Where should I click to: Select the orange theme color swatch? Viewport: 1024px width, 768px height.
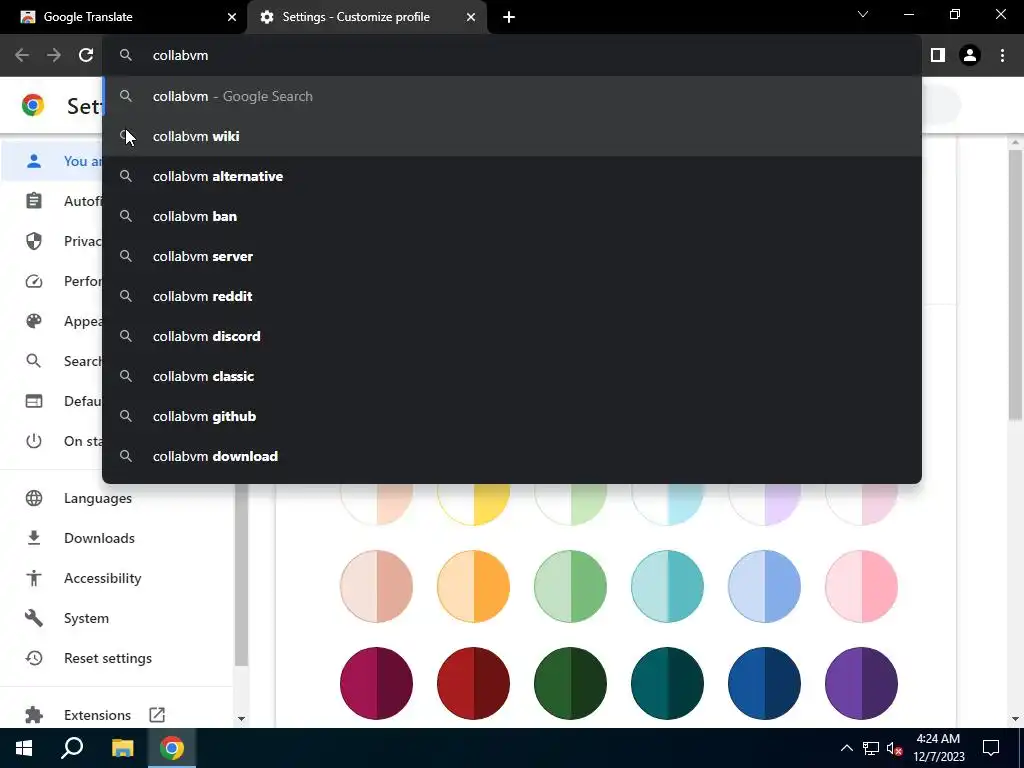tap(473, 586)
